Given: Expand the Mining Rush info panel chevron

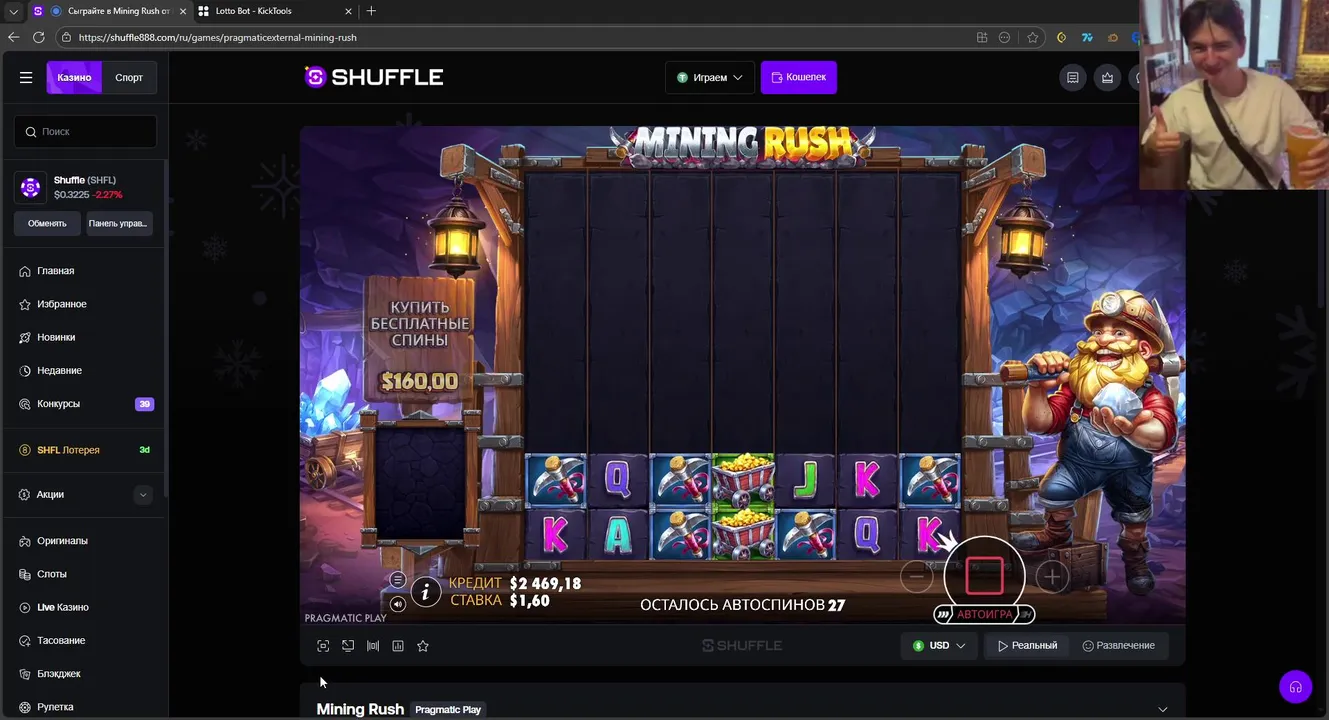Looking at the screenshot, I should [x=1162, y=709].
